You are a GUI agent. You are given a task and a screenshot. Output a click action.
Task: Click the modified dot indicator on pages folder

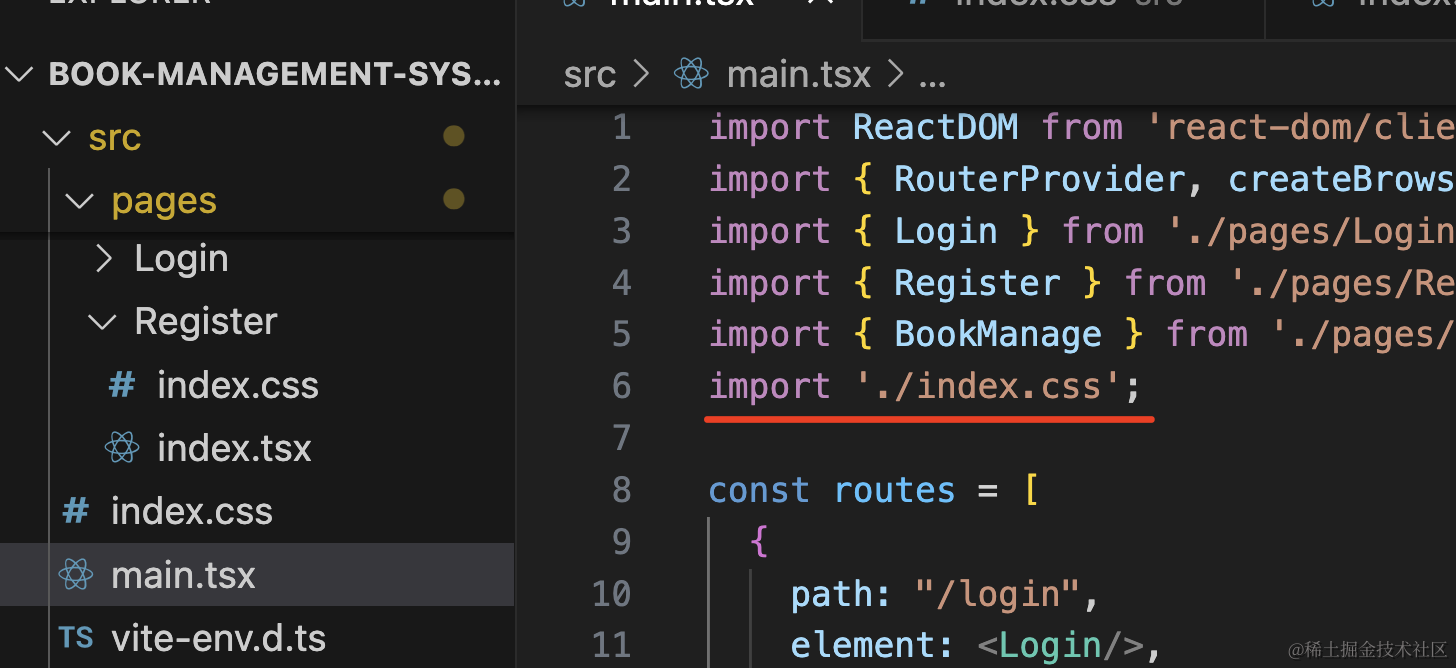point(454,200)
